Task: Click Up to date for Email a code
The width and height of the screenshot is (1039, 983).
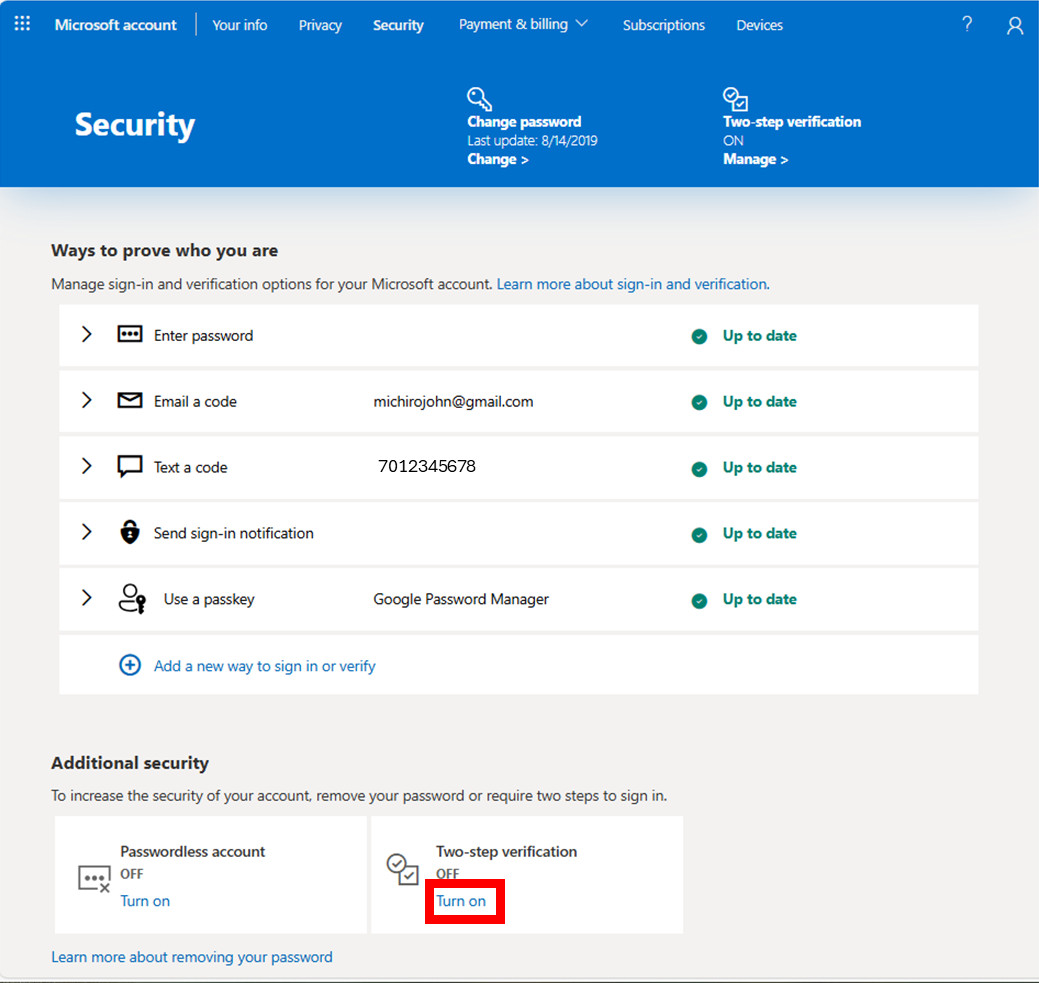Action: (x=759, y=401)
